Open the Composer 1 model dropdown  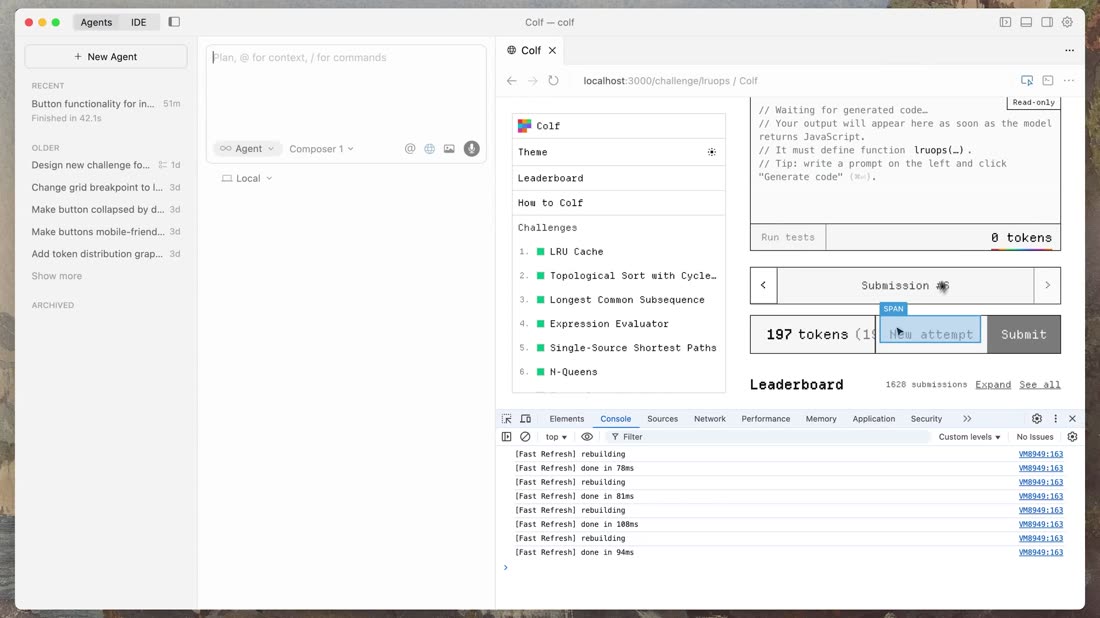321,149
